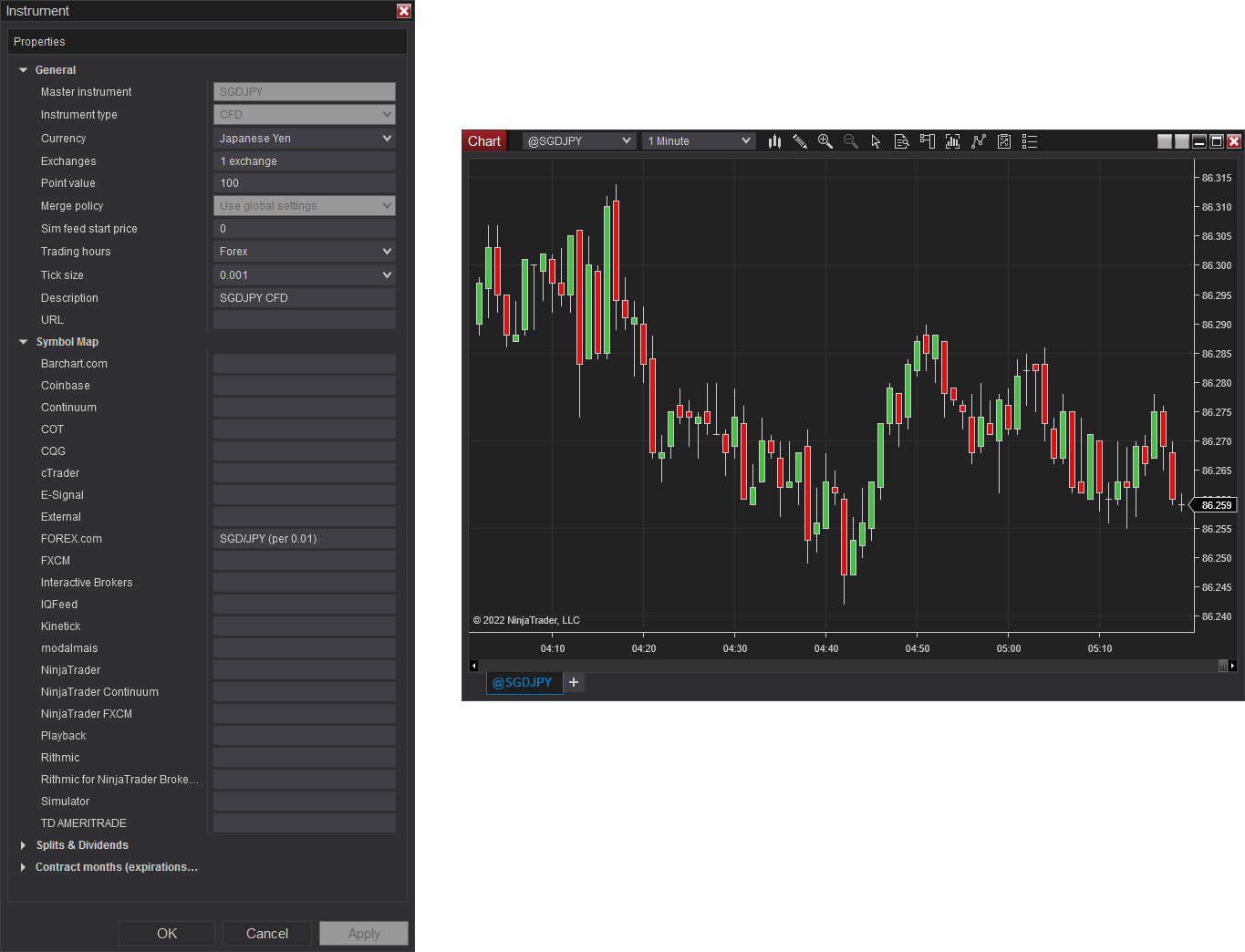The width and height of the screenshot is (1245, 952).
Task: Apply the instrument property changes
Action: point(363,933)
